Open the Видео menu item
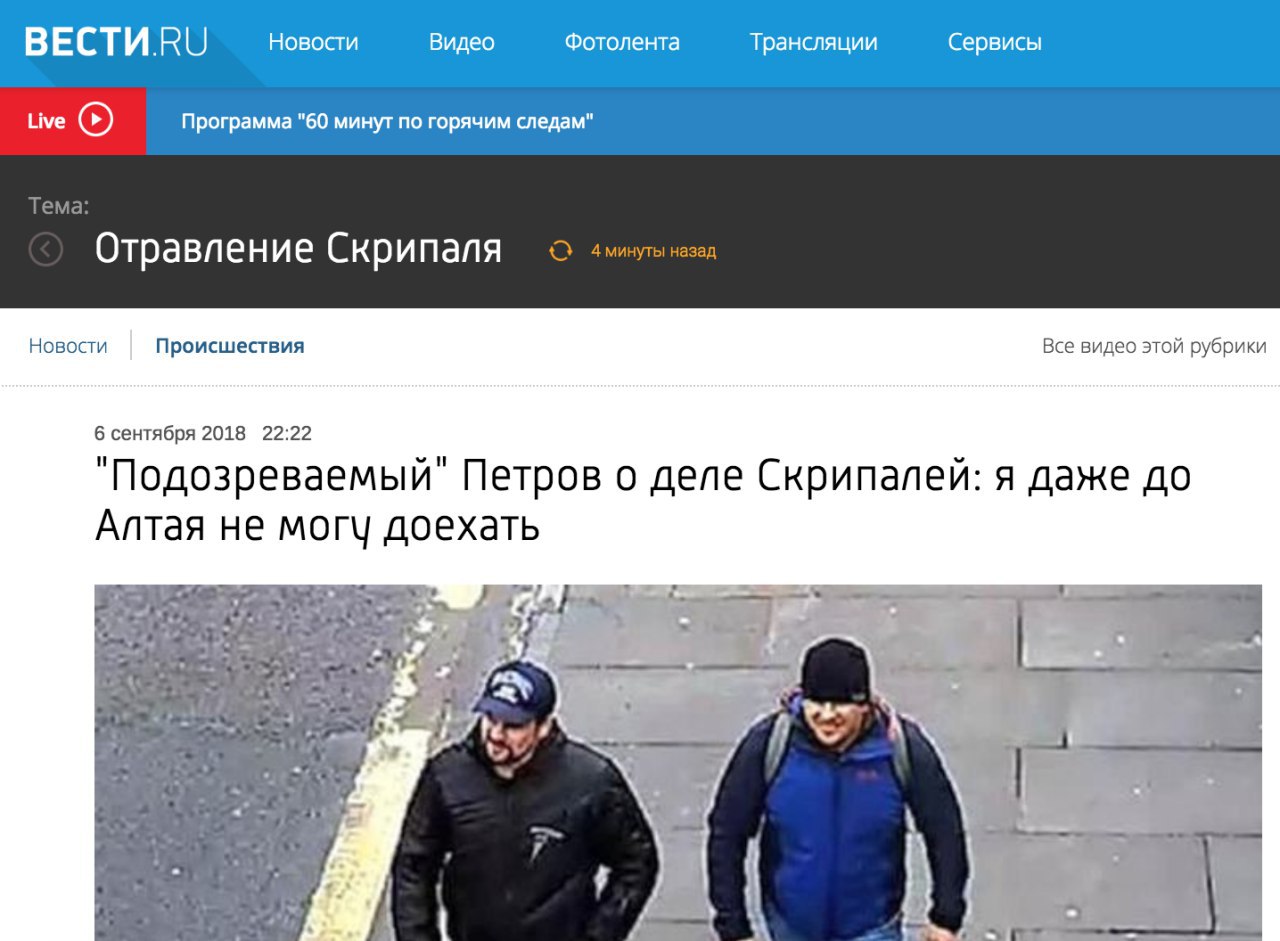This screenshot has width=1280, height=941. point(462,42)
